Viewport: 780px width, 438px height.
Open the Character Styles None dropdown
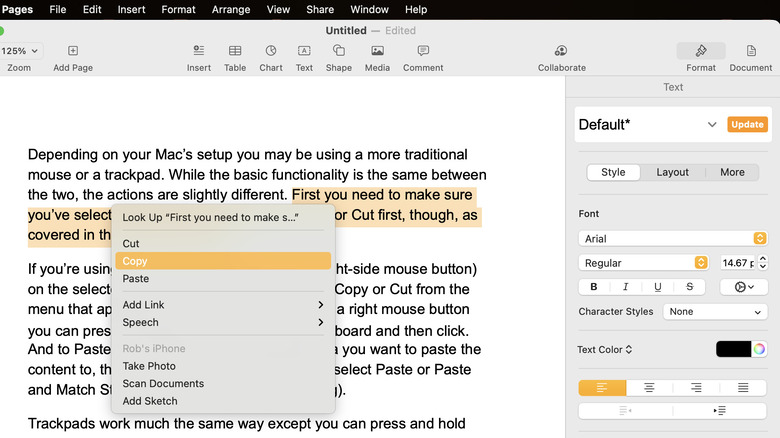coord(716,312)
